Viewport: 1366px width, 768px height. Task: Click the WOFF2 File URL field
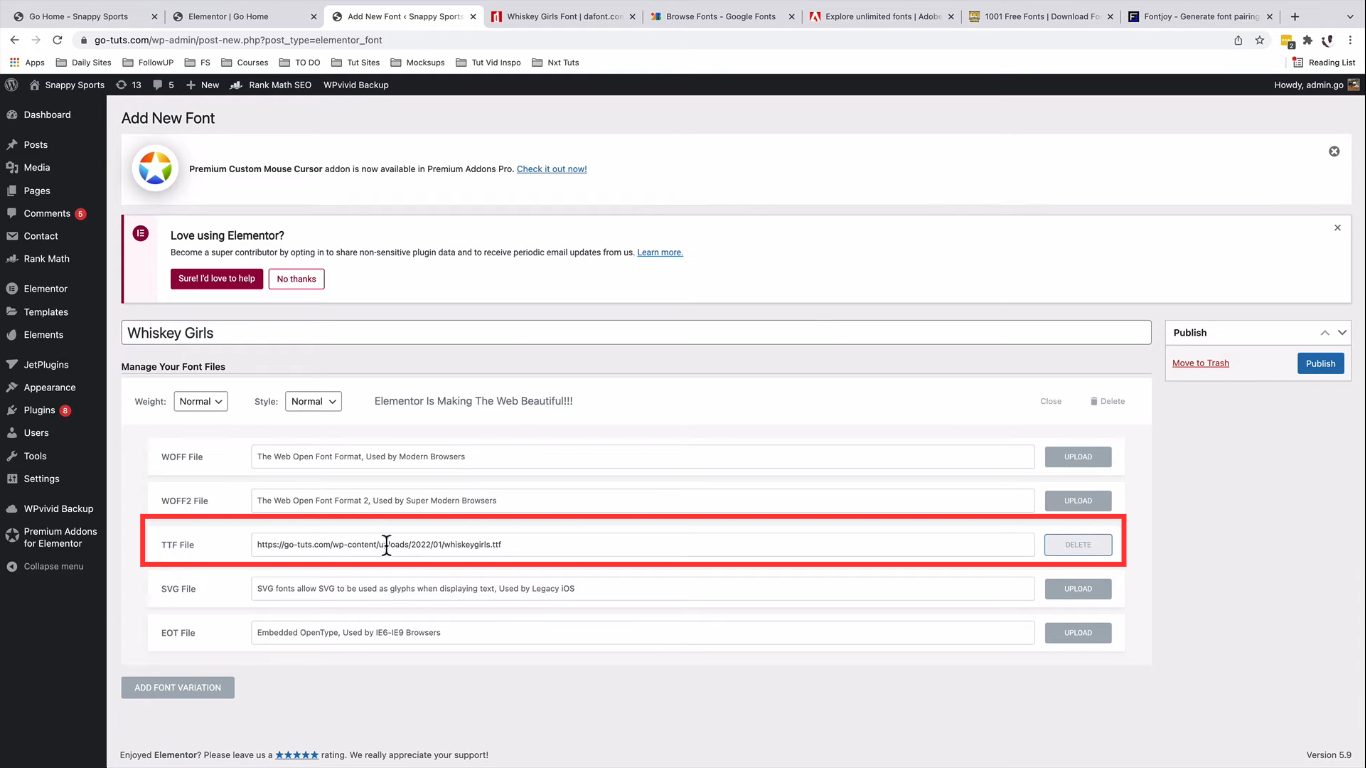point(643,501)
